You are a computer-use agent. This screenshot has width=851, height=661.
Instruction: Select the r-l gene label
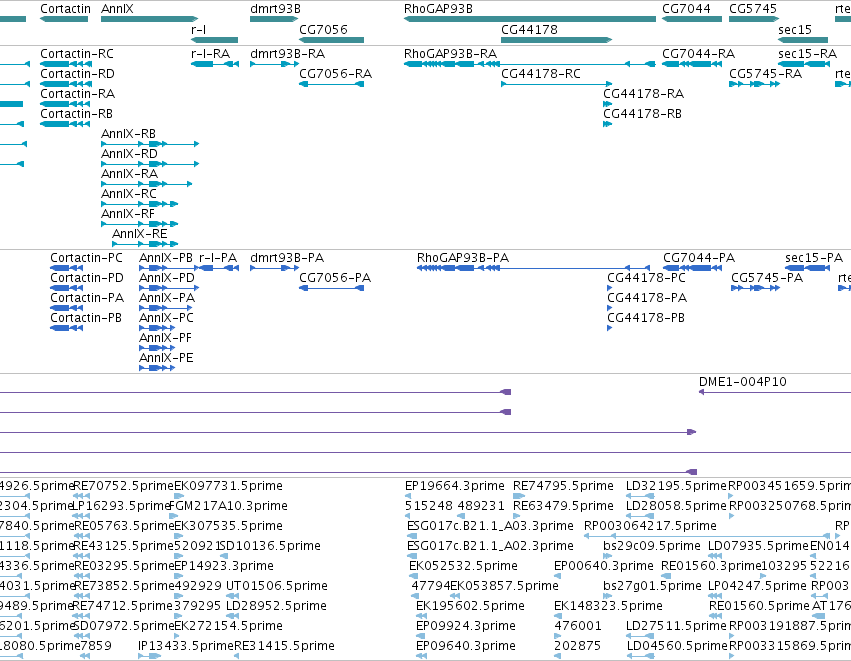199,29
